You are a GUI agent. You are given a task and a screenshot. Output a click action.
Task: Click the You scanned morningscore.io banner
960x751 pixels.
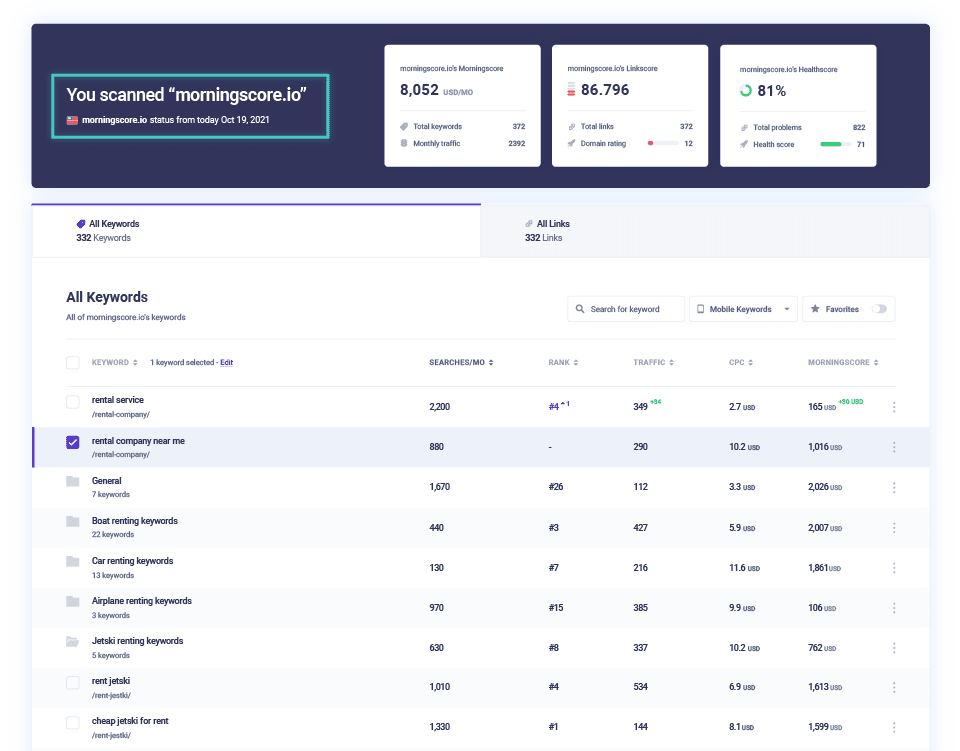pos(190,106)
